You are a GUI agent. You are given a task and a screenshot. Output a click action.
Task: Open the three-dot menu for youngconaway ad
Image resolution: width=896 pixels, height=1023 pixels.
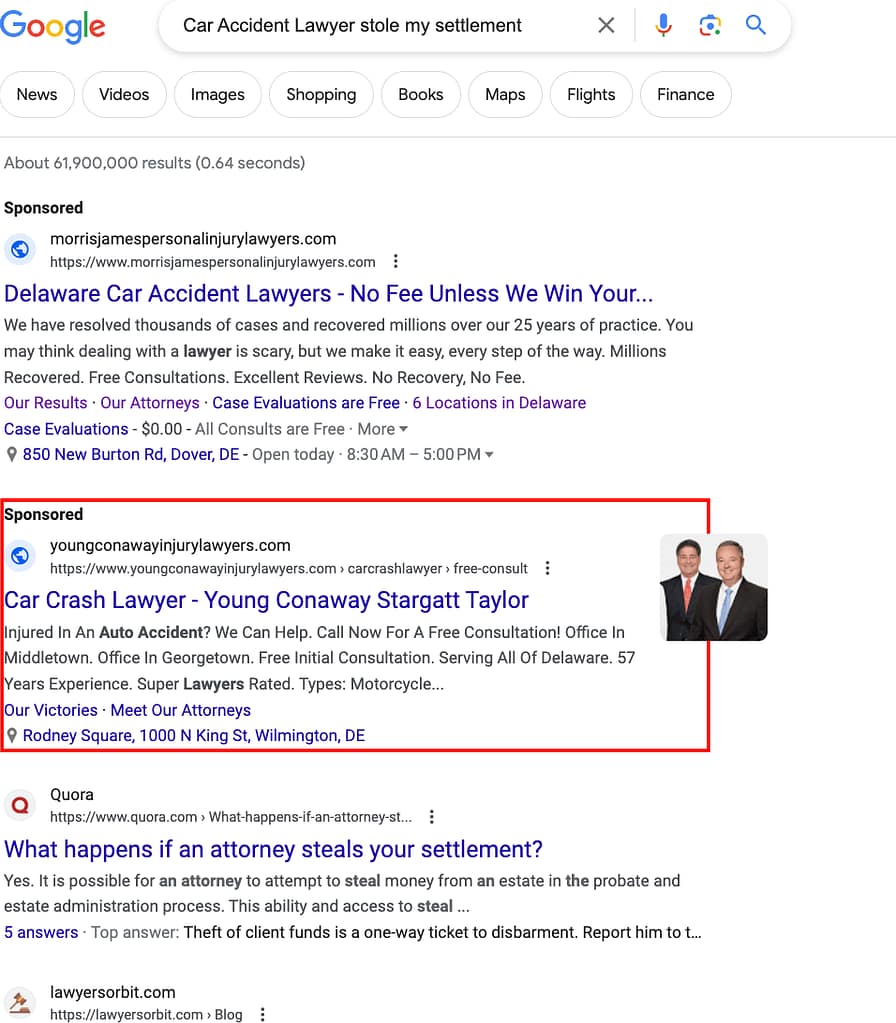[x=548, y=568]
